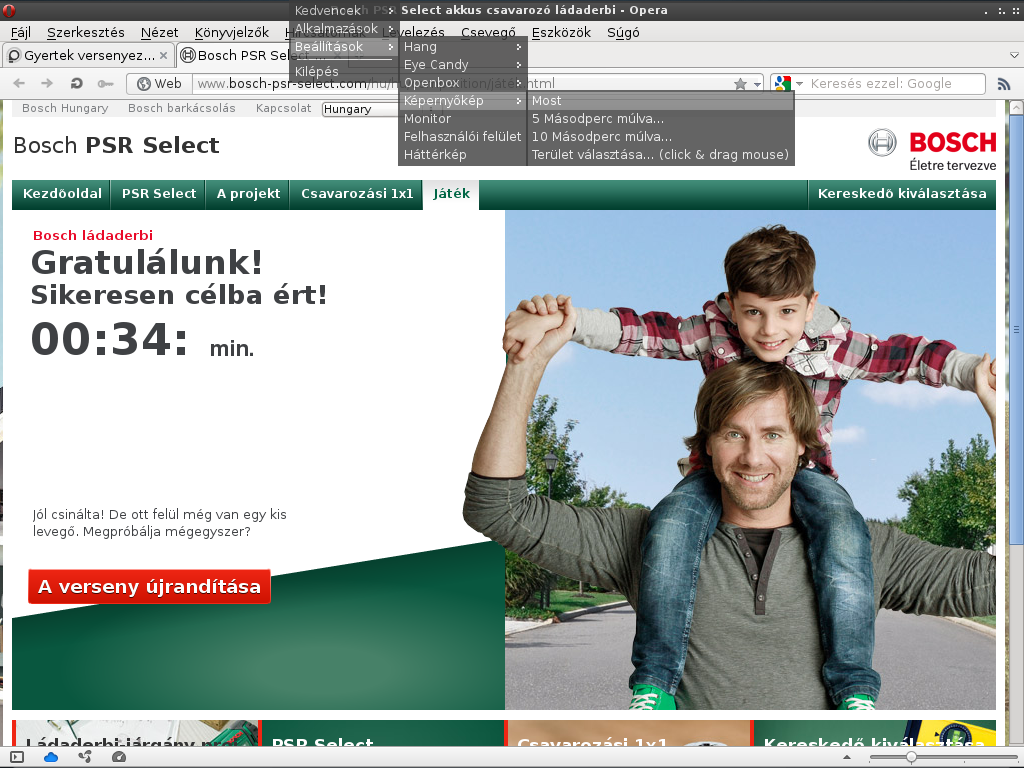Open Opera Link cloud icon
The width and height of the screenshot is (1024, 768).
point(51,757)
